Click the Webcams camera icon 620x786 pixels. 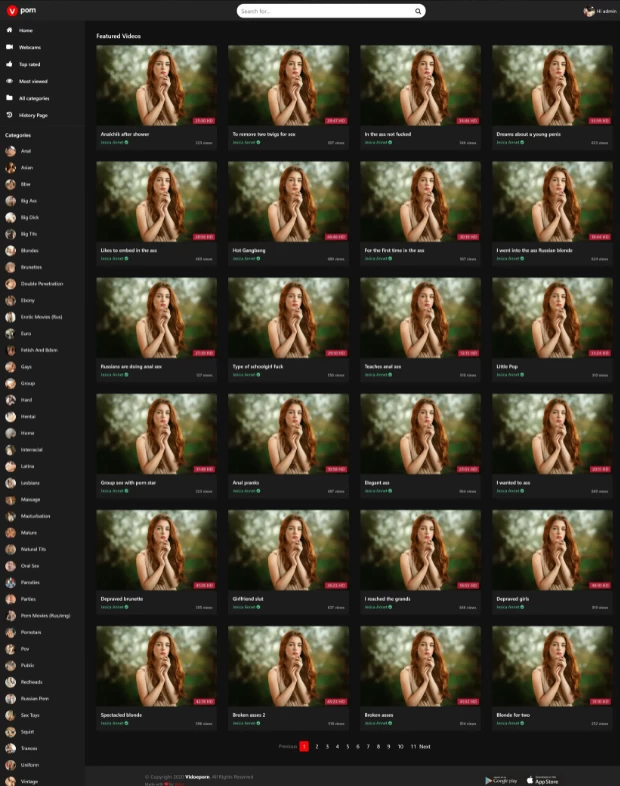tap(9, 47)
